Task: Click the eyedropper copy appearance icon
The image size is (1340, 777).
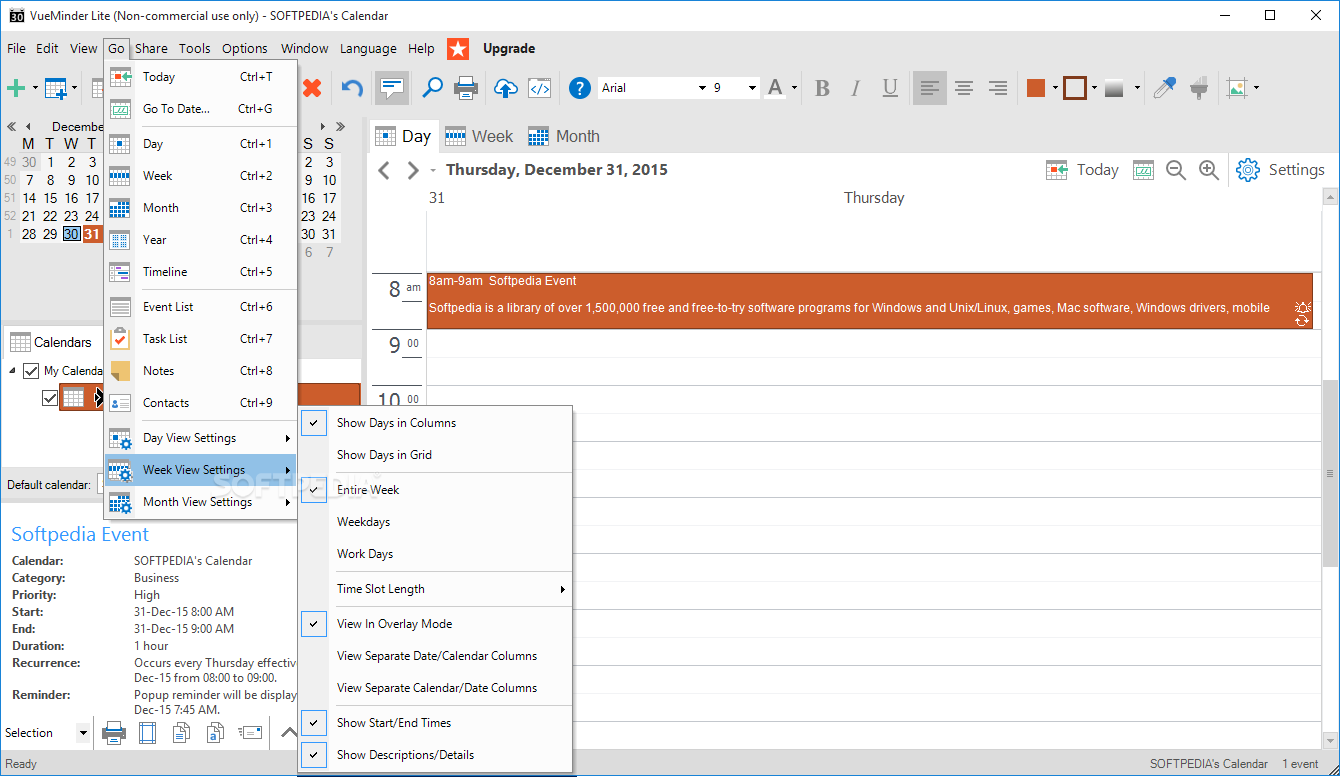Action: click(1164, 88)
